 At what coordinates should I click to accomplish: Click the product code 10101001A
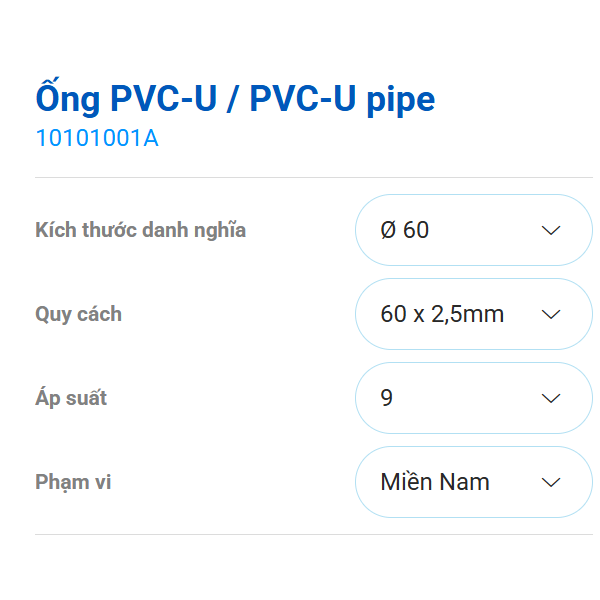tap(97, 139)
